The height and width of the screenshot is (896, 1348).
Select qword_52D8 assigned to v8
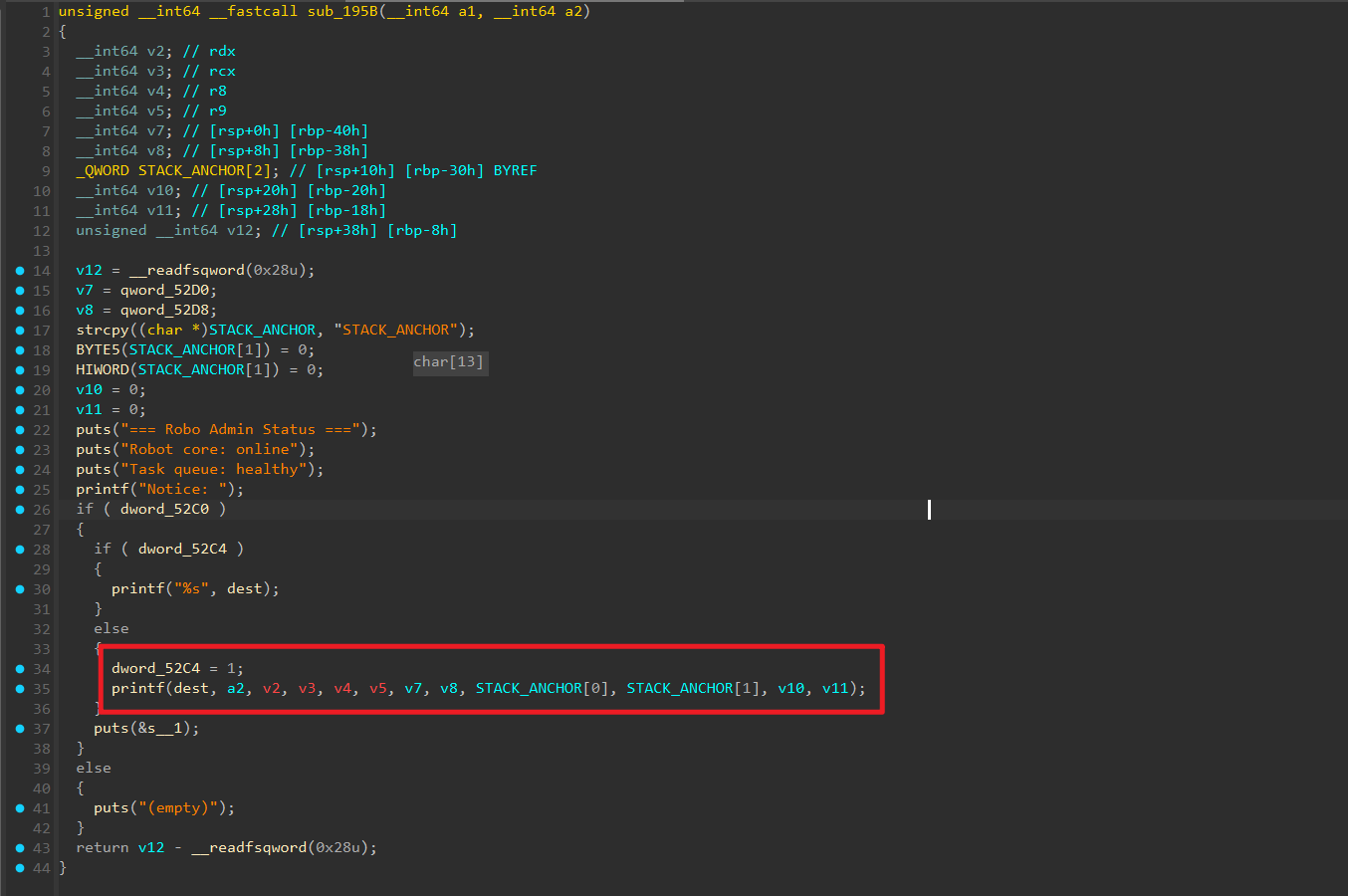pyautogui.click(x=168, y=311)
